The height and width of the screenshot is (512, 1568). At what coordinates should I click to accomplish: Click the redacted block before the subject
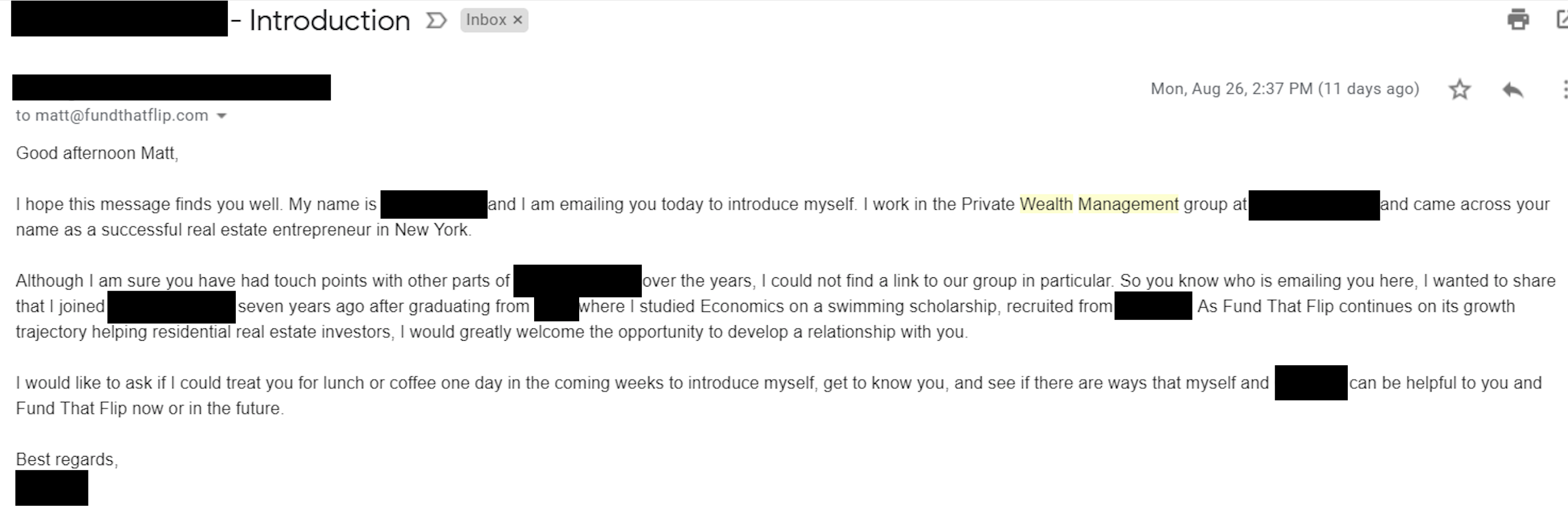coord(119,20)
